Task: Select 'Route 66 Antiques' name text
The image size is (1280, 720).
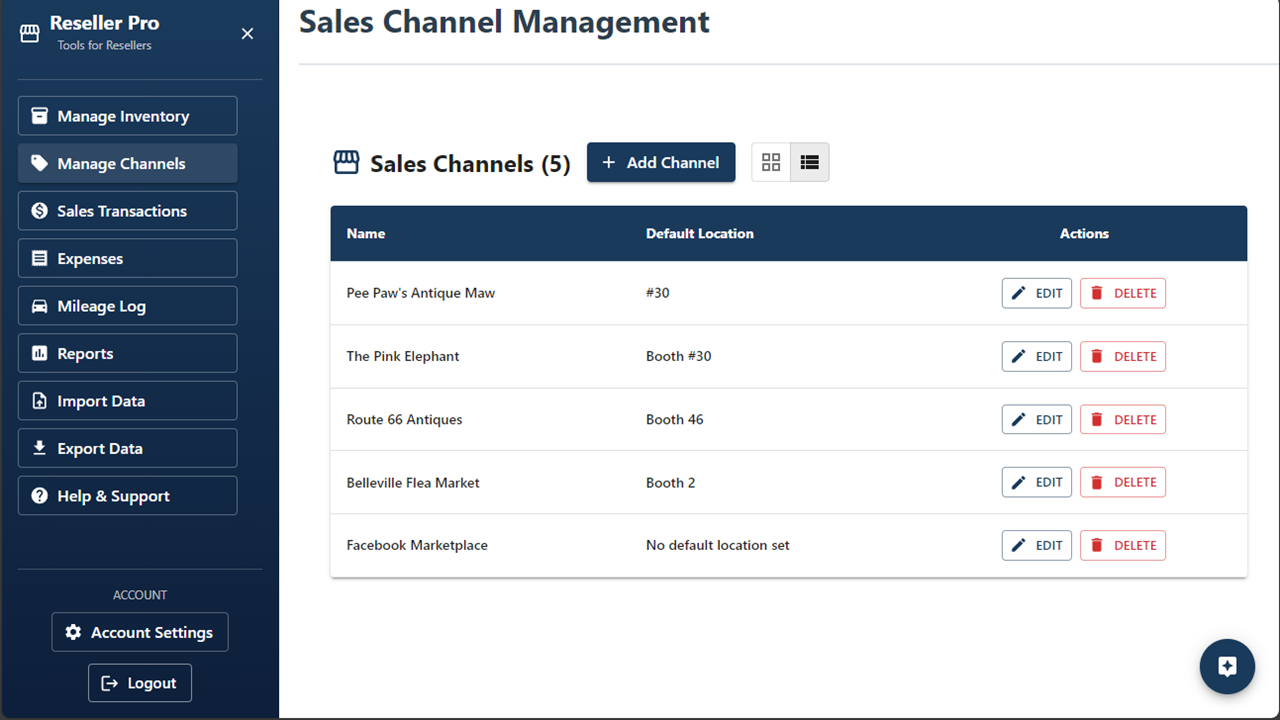Action: pyautogui.click(x=404, y=419)
